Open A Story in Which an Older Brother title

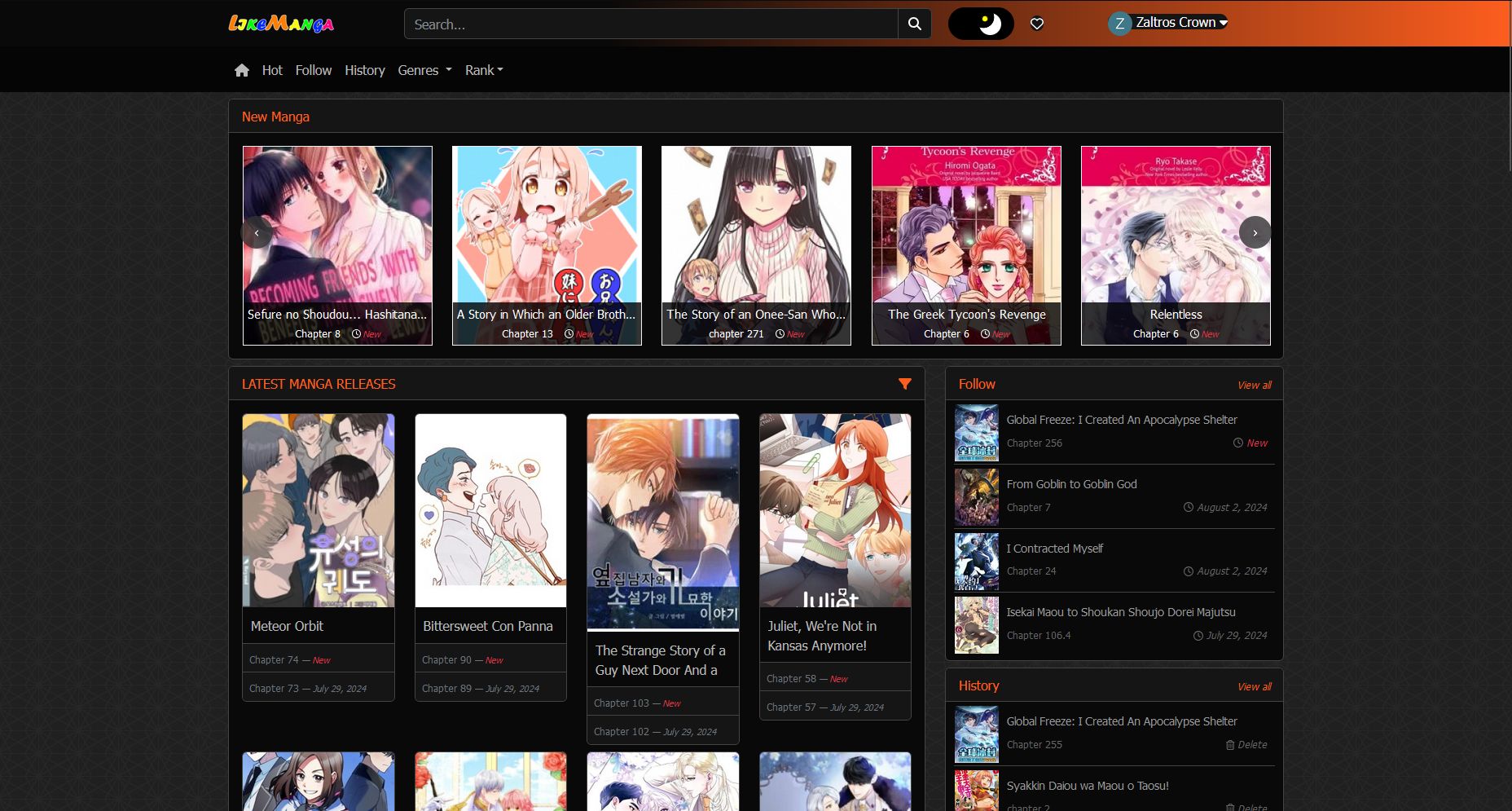(x=546, y=314)
